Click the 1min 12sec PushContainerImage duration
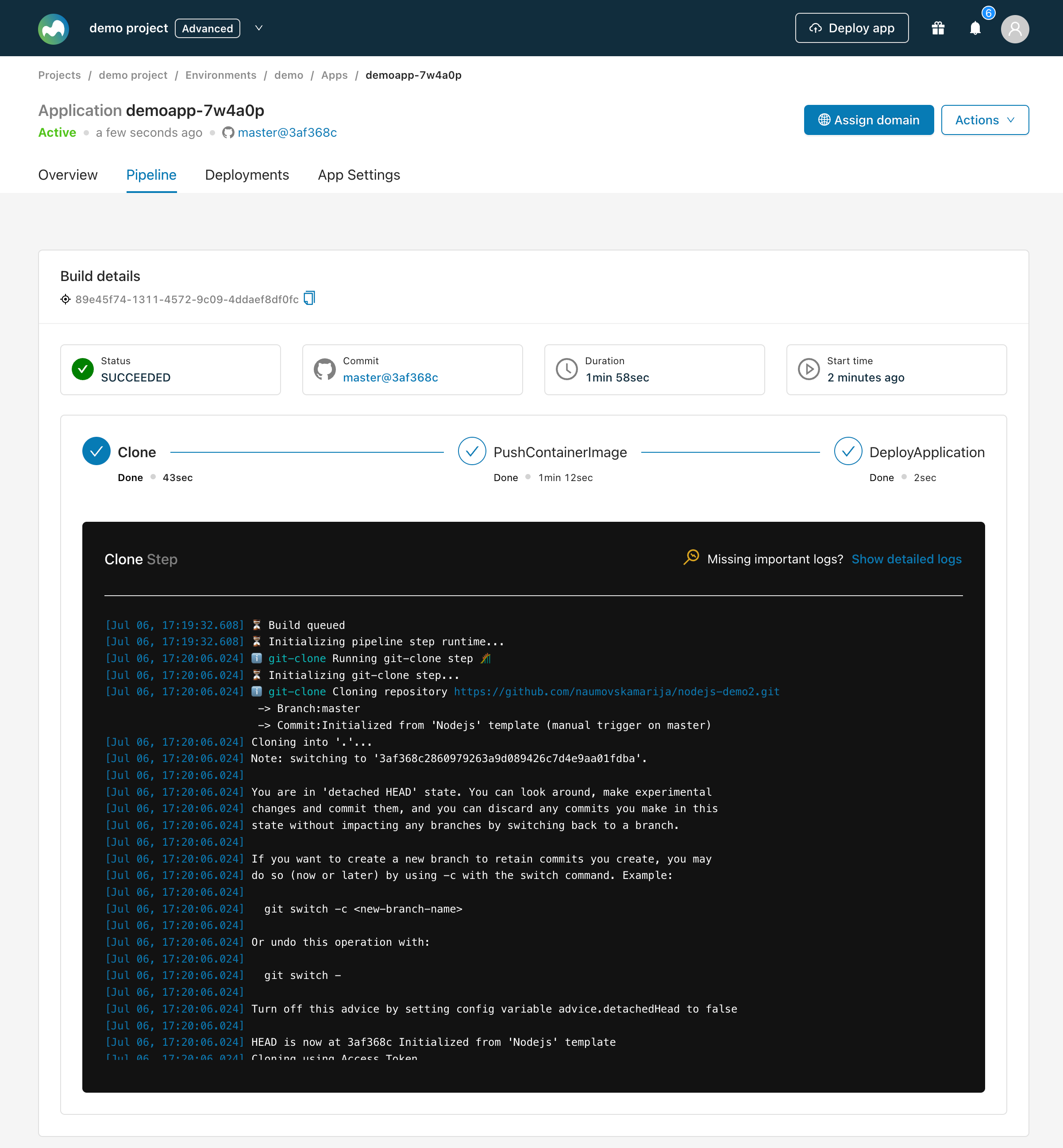 coord(566,478)
